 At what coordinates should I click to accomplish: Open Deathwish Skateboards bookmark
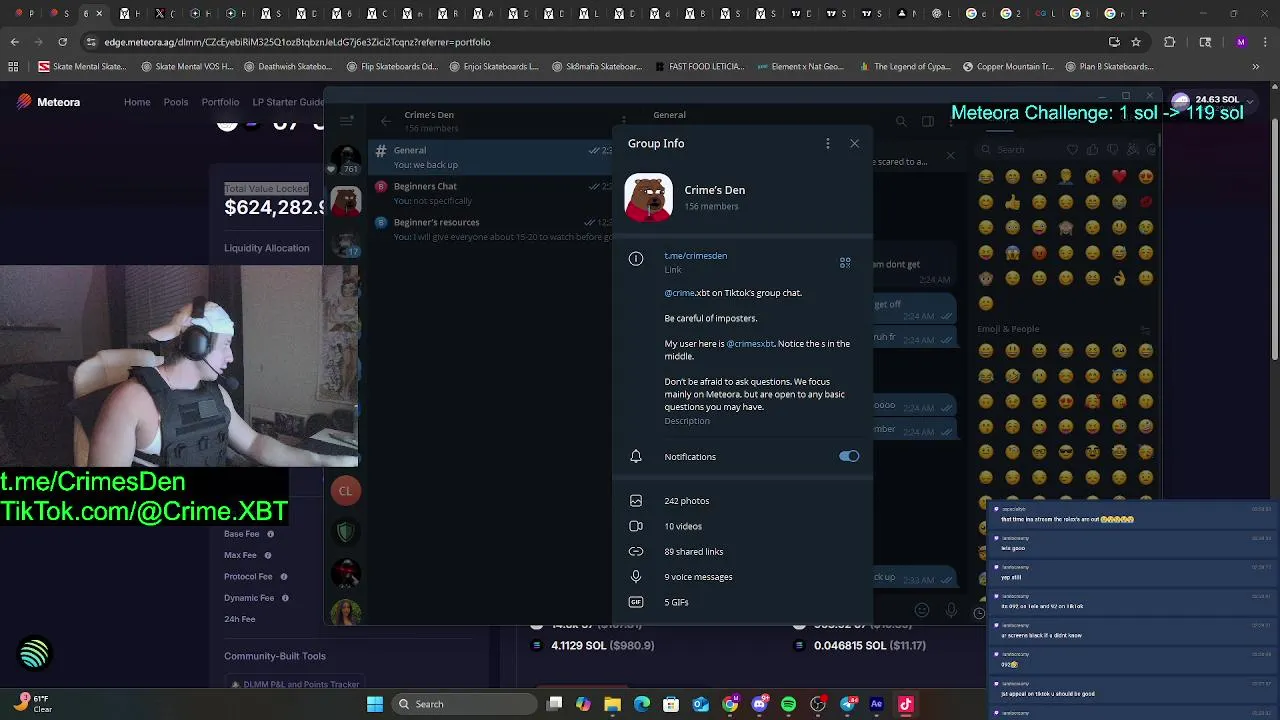(x=287, y=67)
